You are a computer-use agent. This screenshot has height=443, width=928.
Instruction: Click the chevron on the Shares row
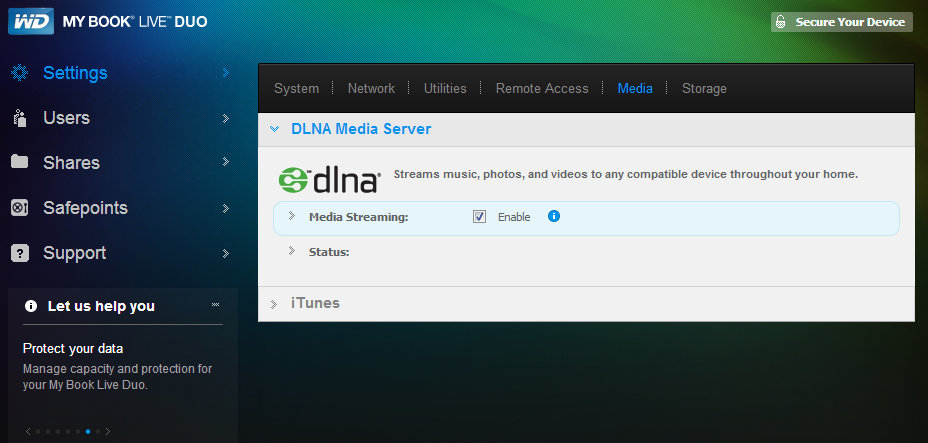(225, 161)
